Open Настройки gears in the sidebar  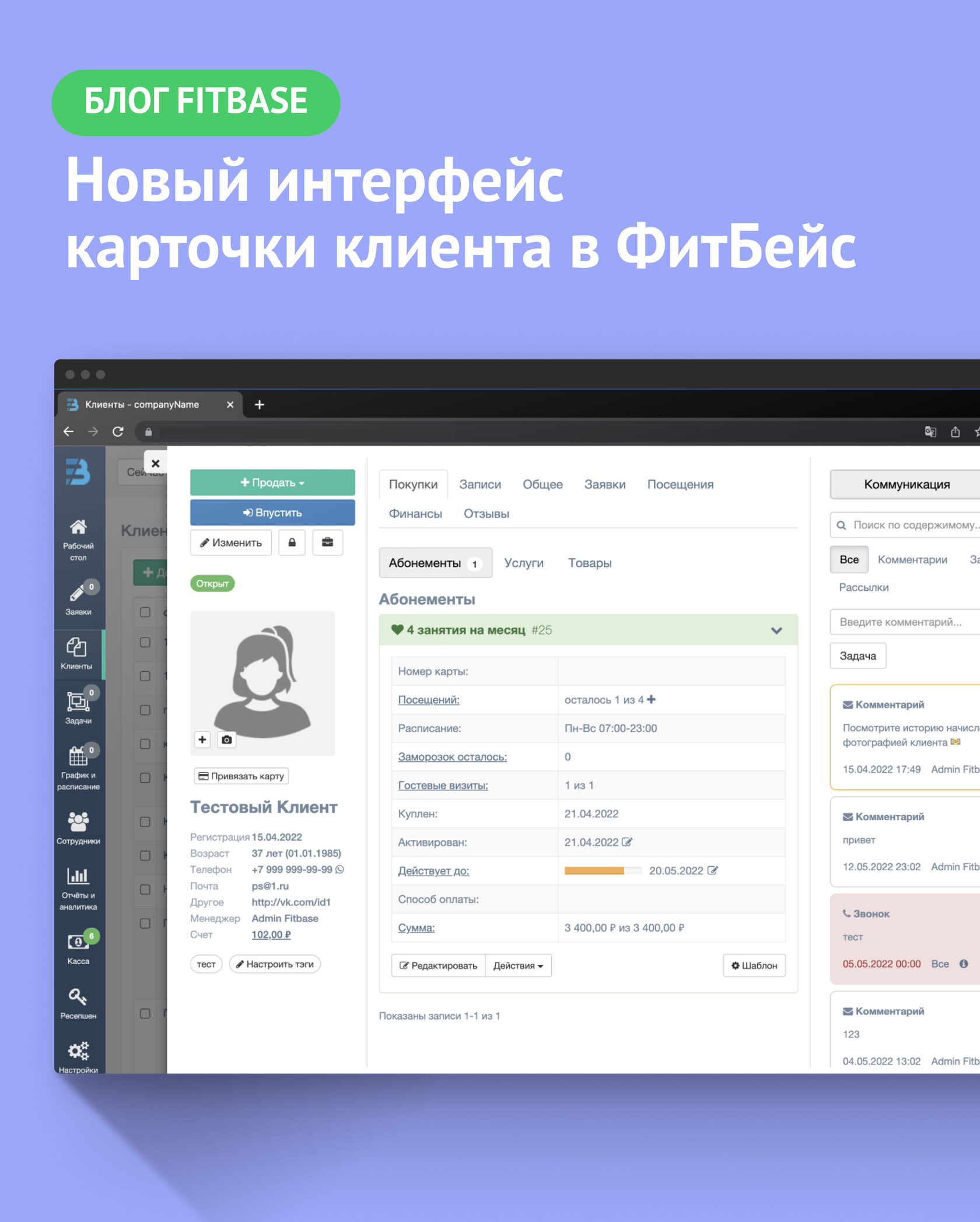click(78, 1056)
